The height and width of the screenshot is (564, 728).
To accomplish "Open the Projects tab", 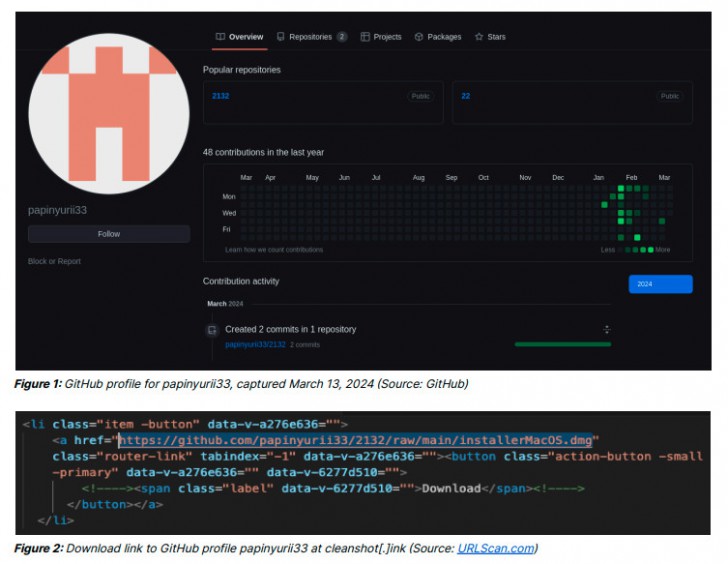I will (x=381, y=37).
